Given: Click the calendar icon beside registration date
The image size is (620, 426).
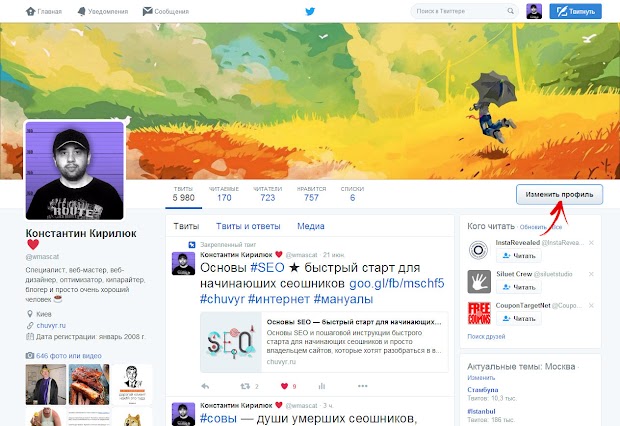Looking at the screenshot, I should click(30, 337).
